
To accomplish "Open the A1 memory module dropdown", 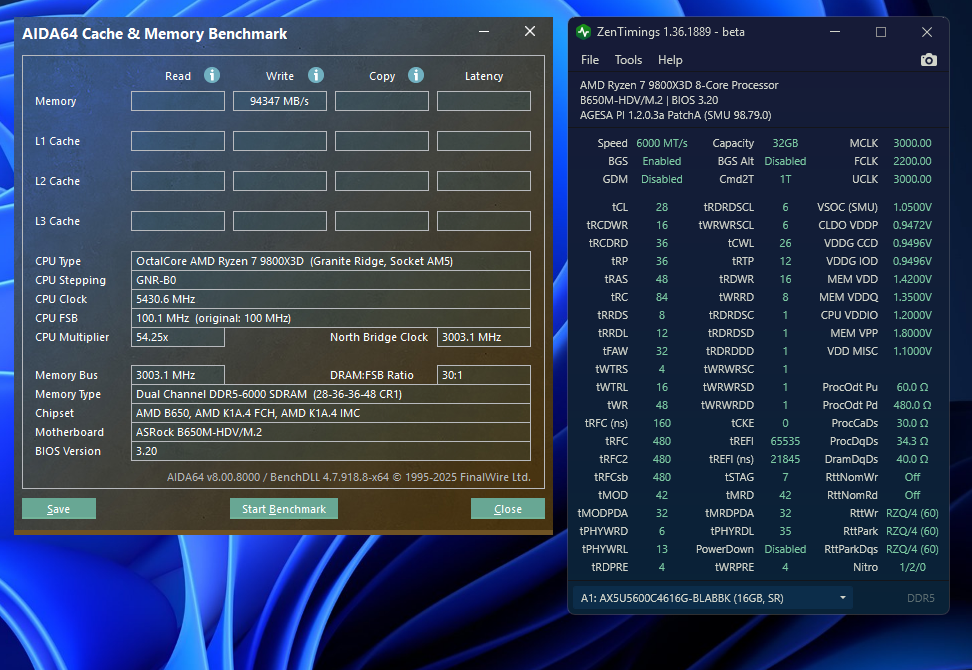I will pos(713,597).
